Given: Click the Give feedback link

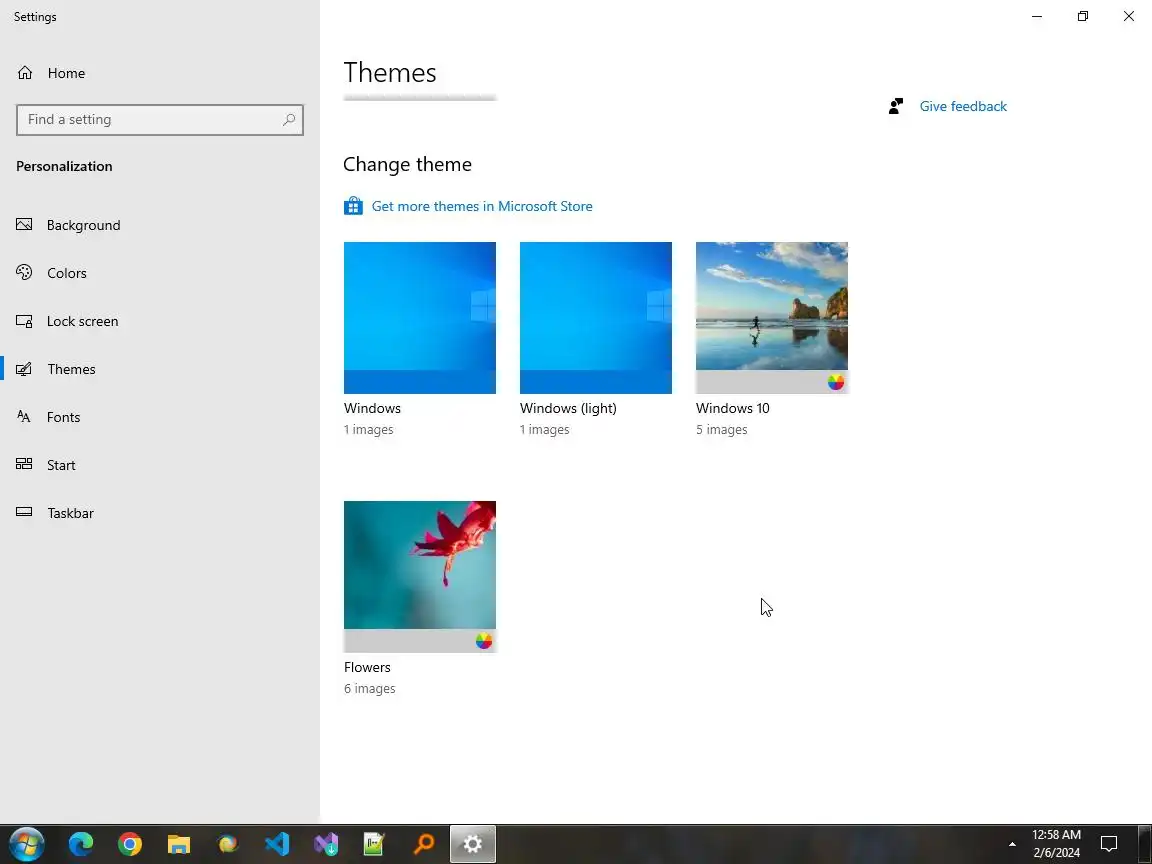Looking at the screenshot, I should point(963,107).
